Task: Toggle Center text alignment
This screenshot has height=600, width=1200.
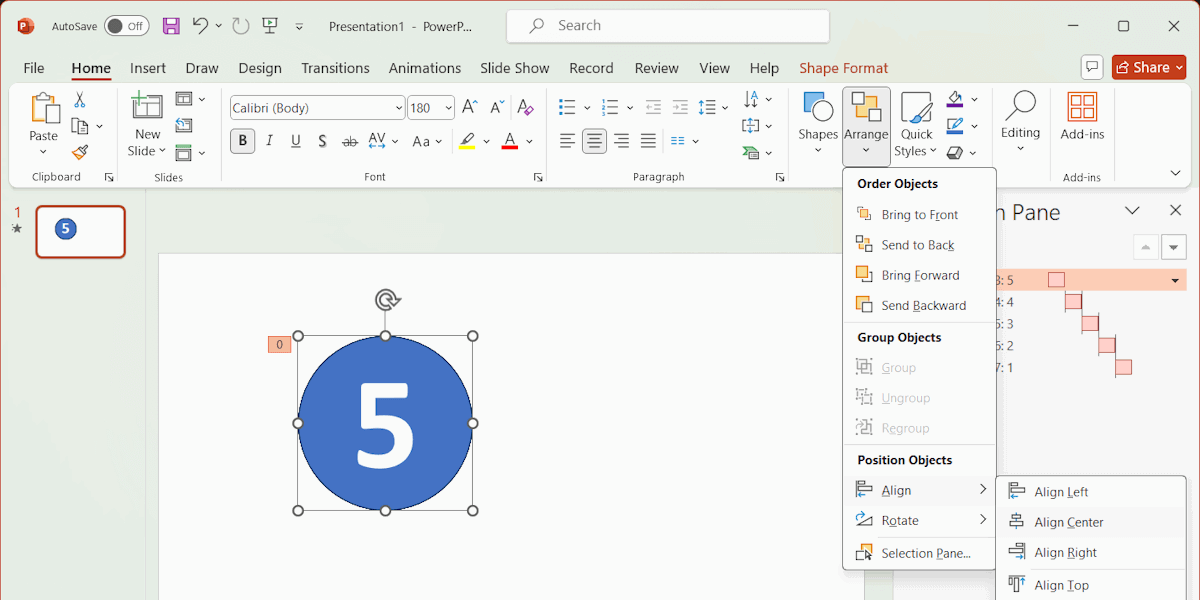Action: [x=594, y=141]
